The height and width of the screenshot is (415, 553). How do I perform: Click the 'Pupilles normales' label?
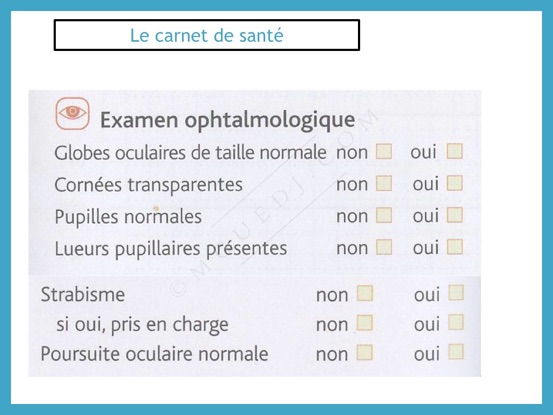[x=128, y=217]
